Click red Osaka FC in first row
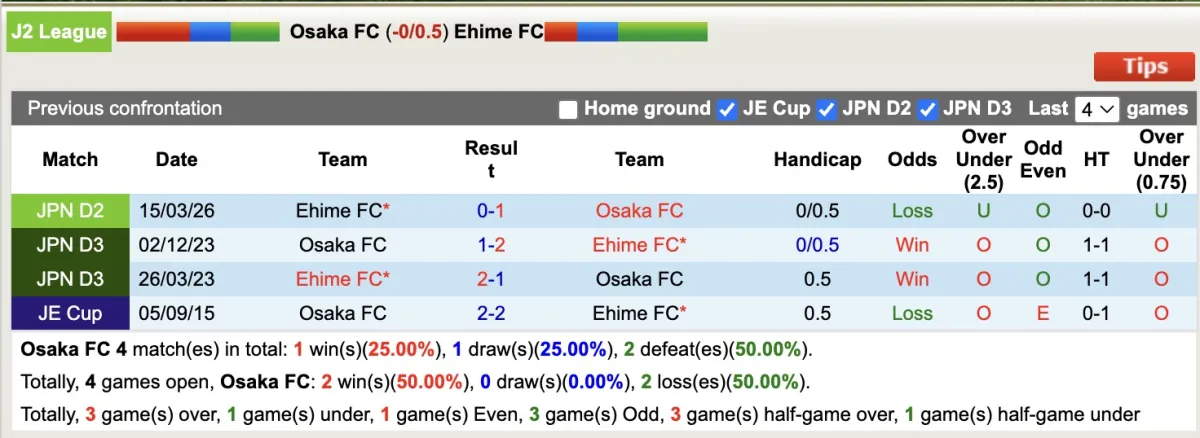This screenshot has height=438, width=1200. (x=639, y=211)
